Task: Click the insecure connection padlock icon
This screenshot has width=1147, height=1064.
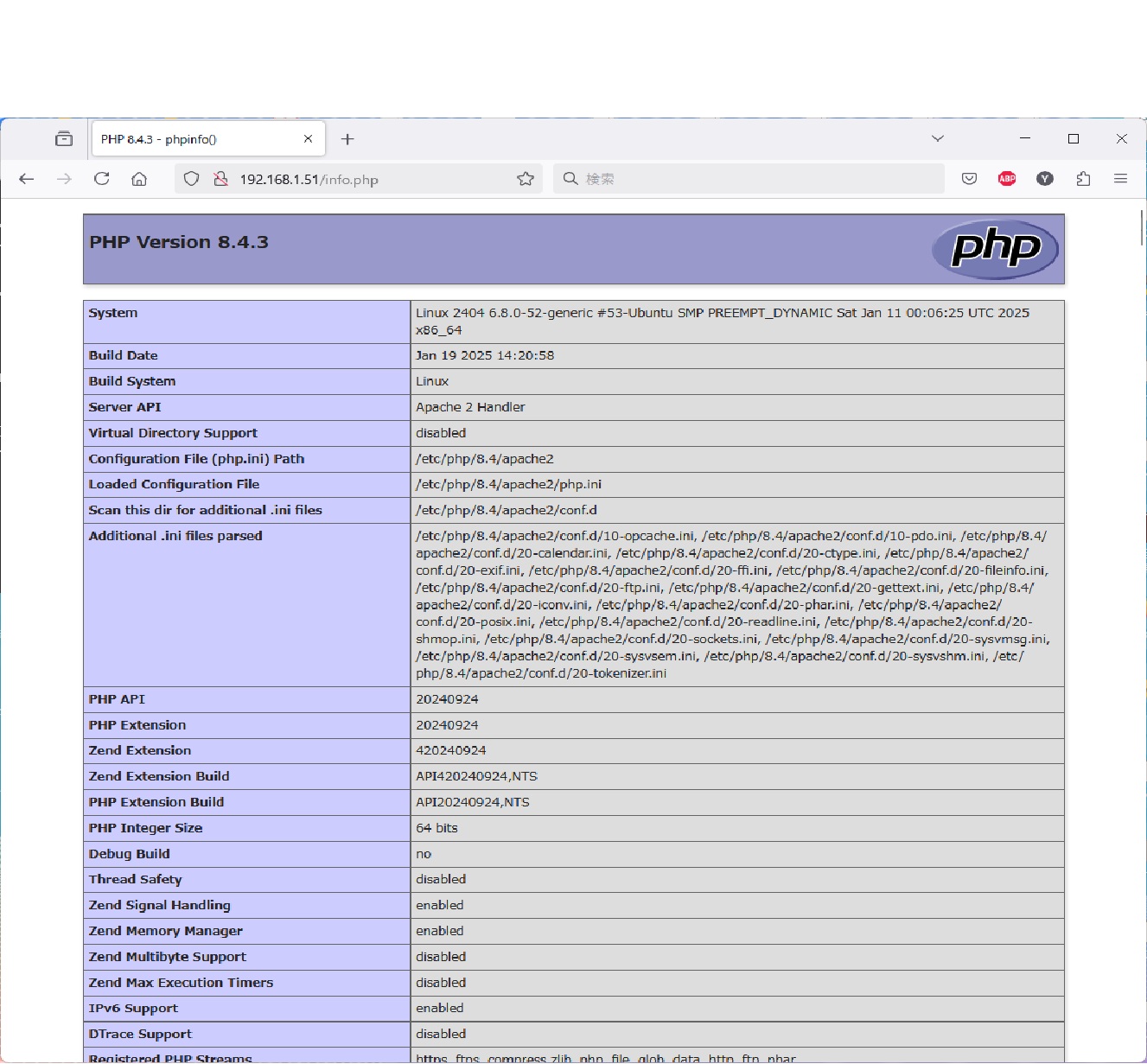Action: (220, 179)
